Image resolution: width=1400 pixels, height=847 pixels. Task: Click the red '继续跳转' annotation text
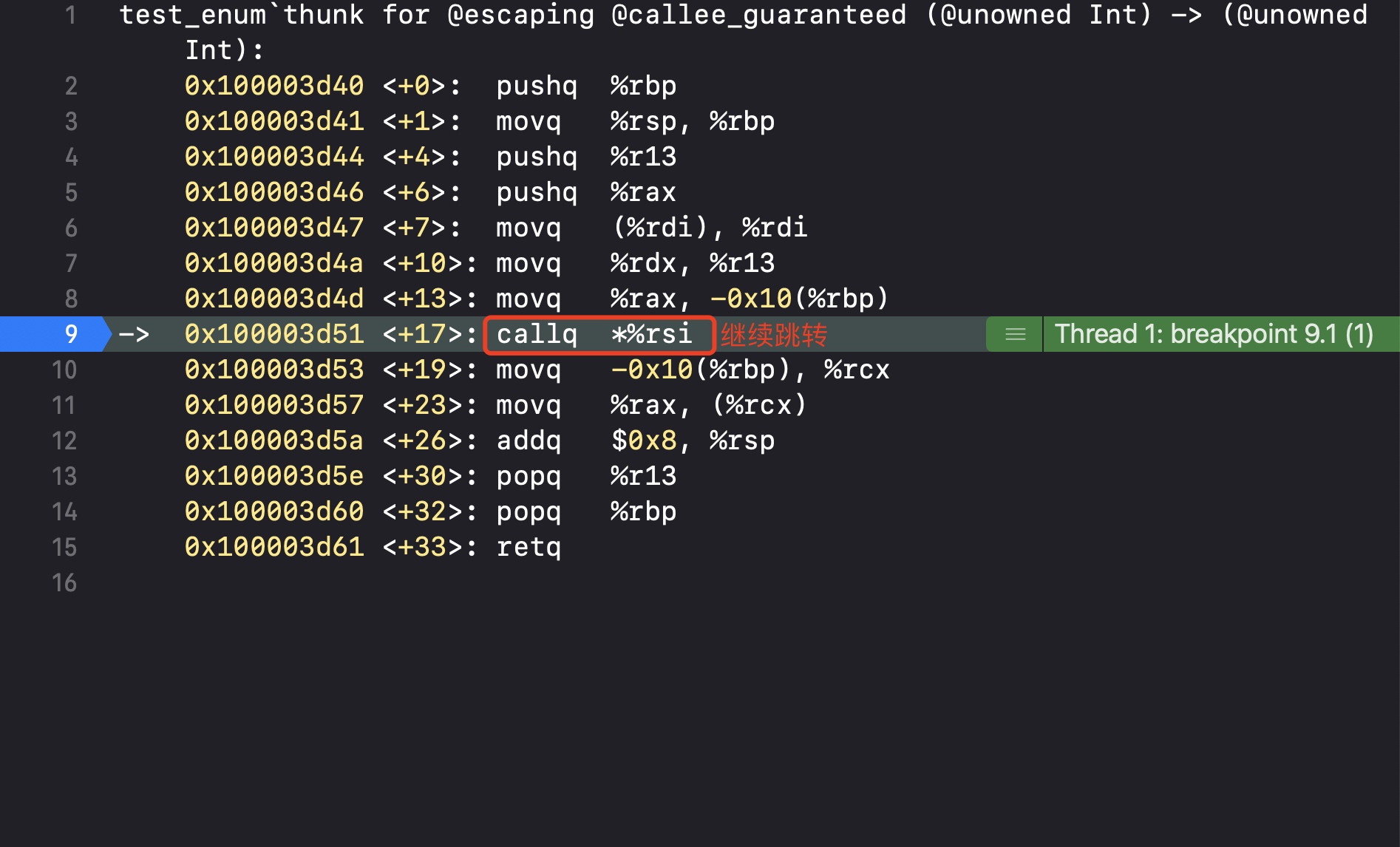(x=774, y=336)
